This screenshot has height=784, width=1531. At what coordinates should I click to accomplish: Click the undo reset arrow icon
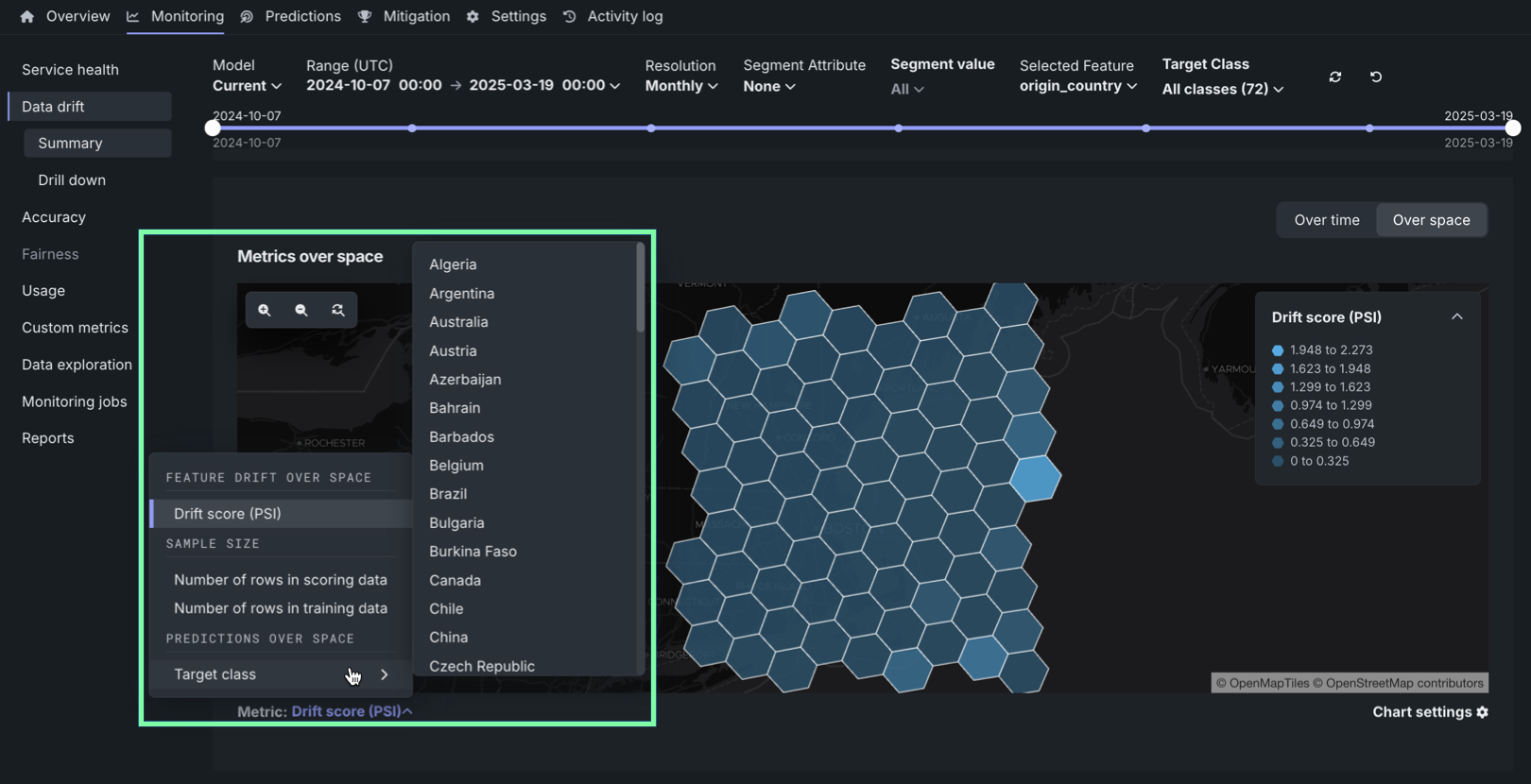tap(1376, 77)
